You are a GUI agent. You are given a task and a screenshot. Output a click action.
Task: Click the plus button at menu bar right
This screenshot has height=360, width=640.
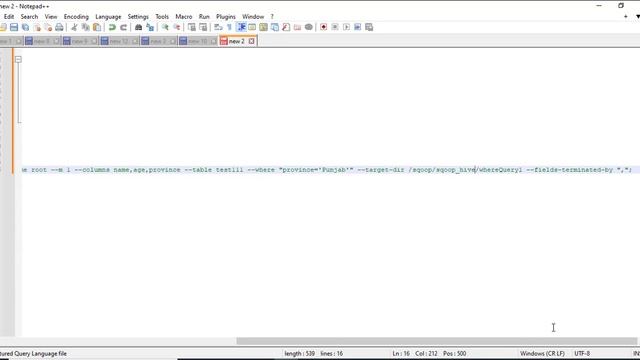pyautogui.click(x=625, y=17)
